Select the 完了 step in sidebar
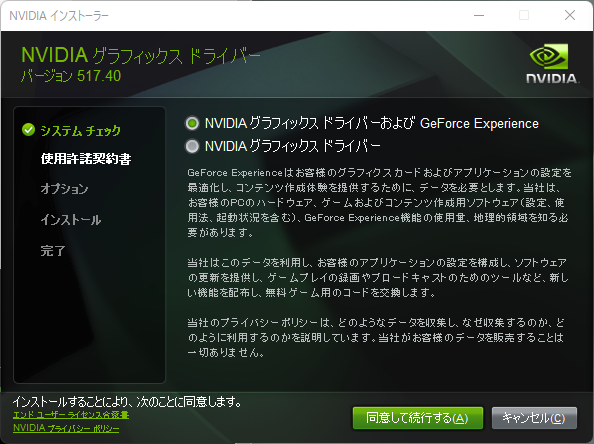The image size is (594, 444). 53,250
